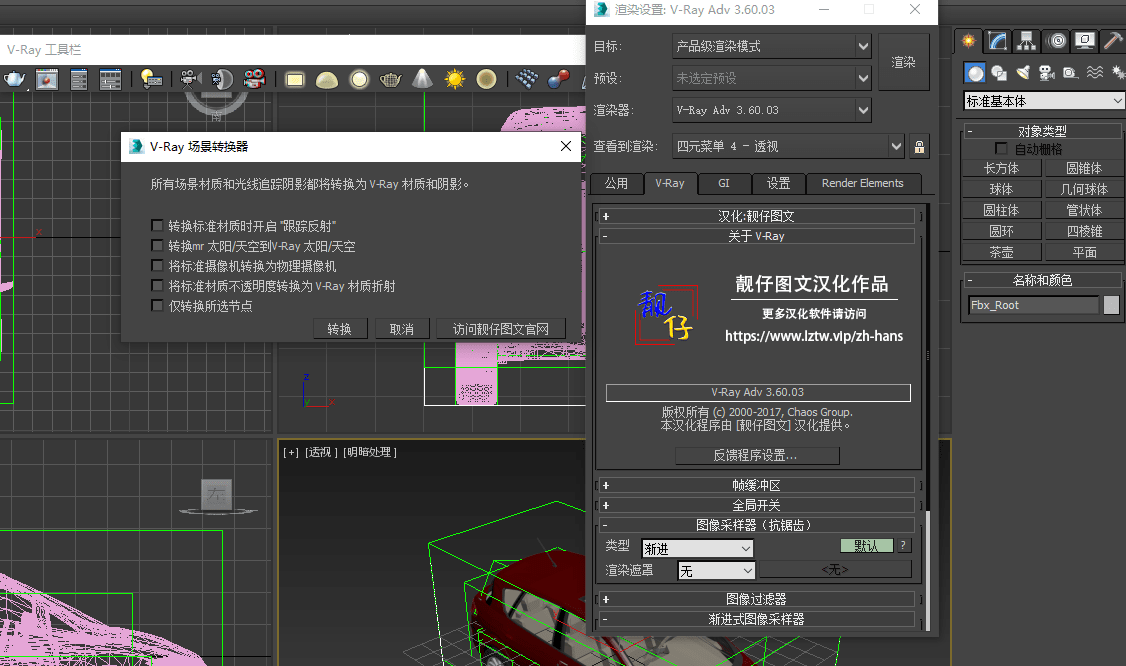The image size is (1126, 666).
Task: Click the 转换 button in scene converter
Action: (340, 329)
